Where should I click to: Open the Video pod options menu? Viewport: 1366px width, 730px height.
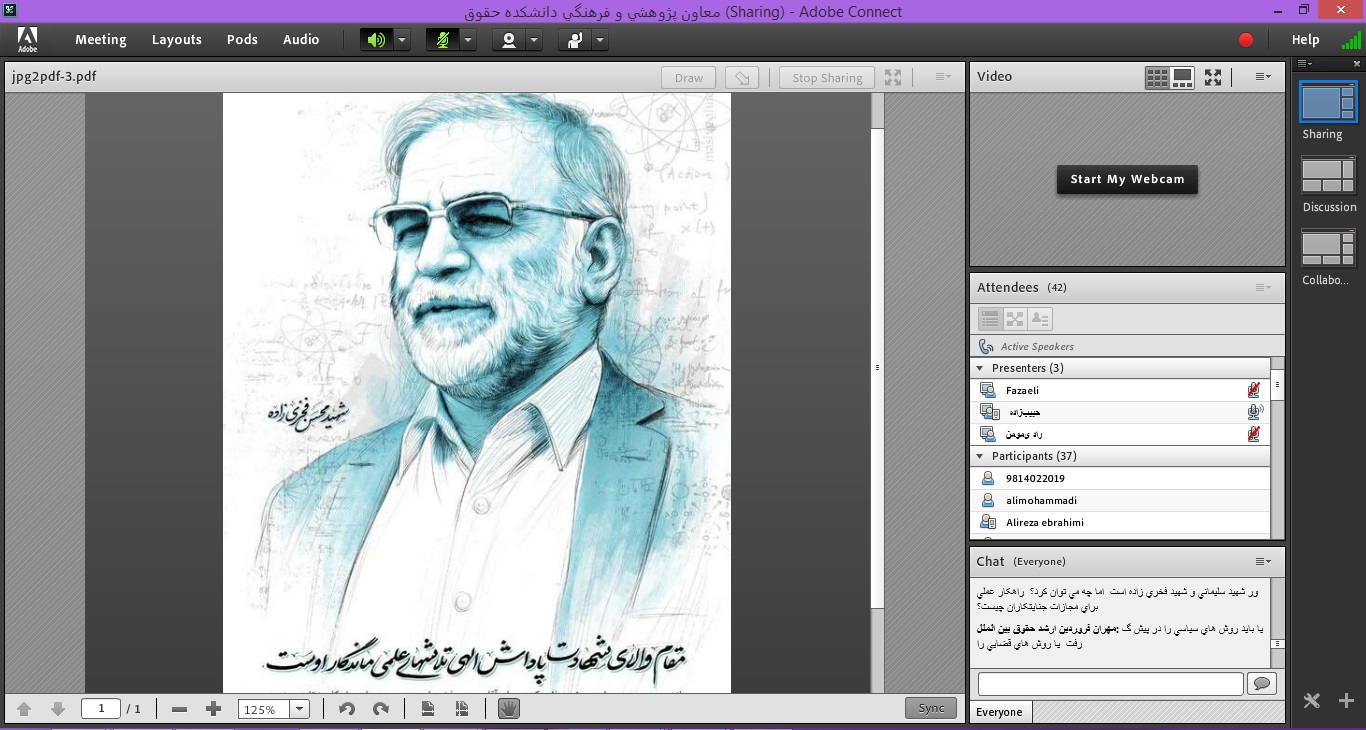[x=1263, y=77]
